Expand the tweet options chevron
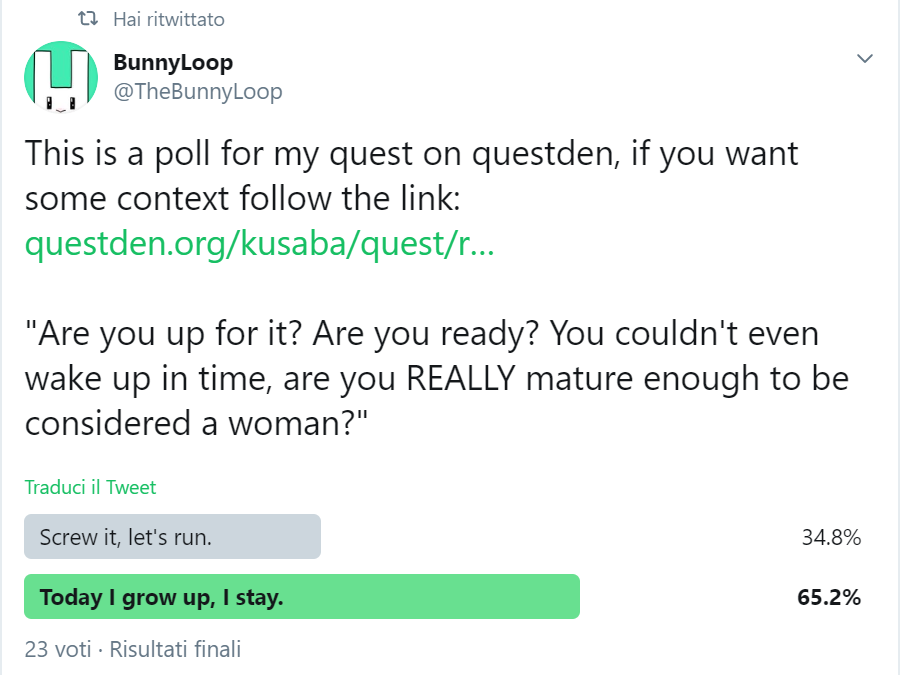The image size is (900, 675). [x=865, y=60]
